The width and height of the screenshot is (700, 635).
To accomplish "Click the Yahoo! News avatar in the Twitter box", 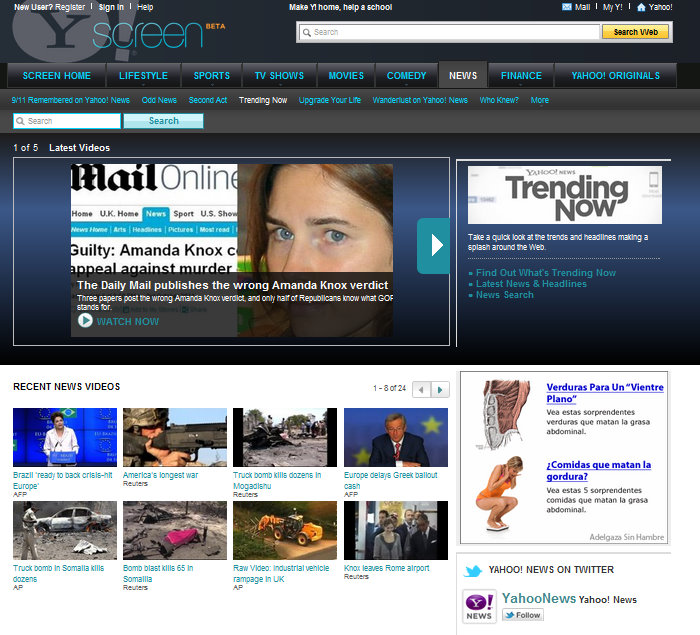I will point(479,606).
